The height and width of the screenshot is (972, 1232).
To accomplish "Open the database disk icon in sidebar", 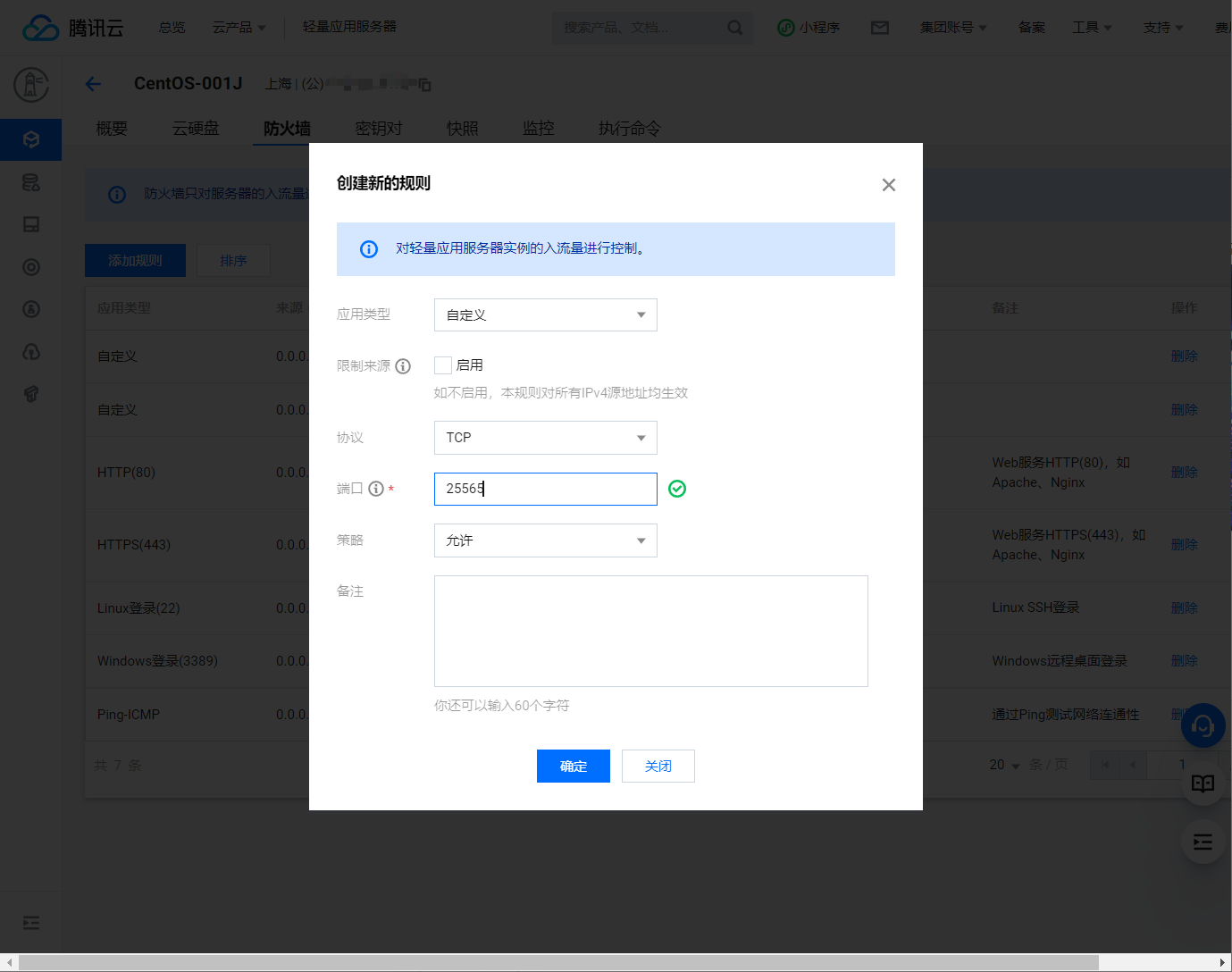I will coord(31,182).
